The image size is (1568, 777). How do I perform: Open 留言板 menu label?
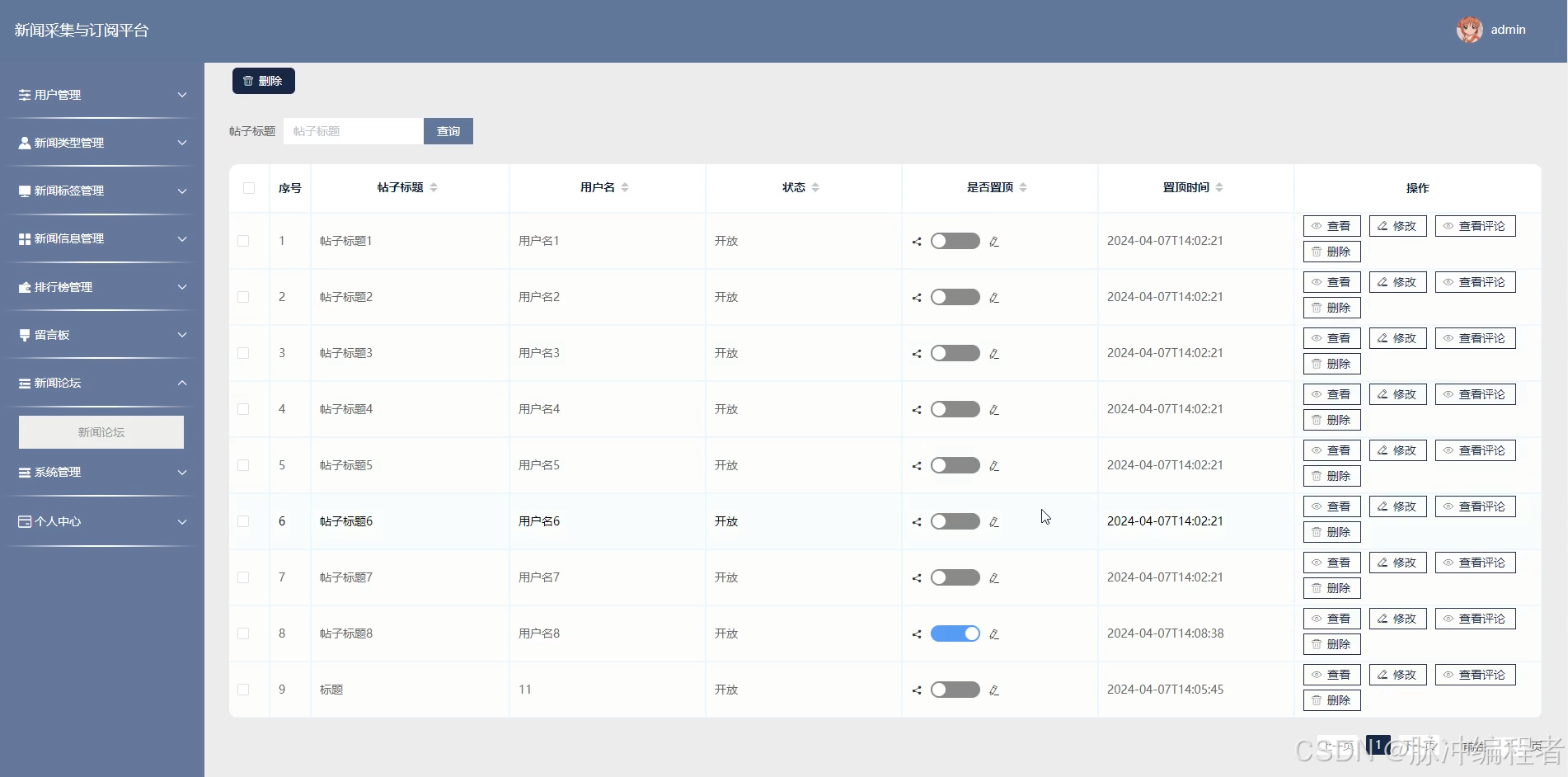click(52, 335)
